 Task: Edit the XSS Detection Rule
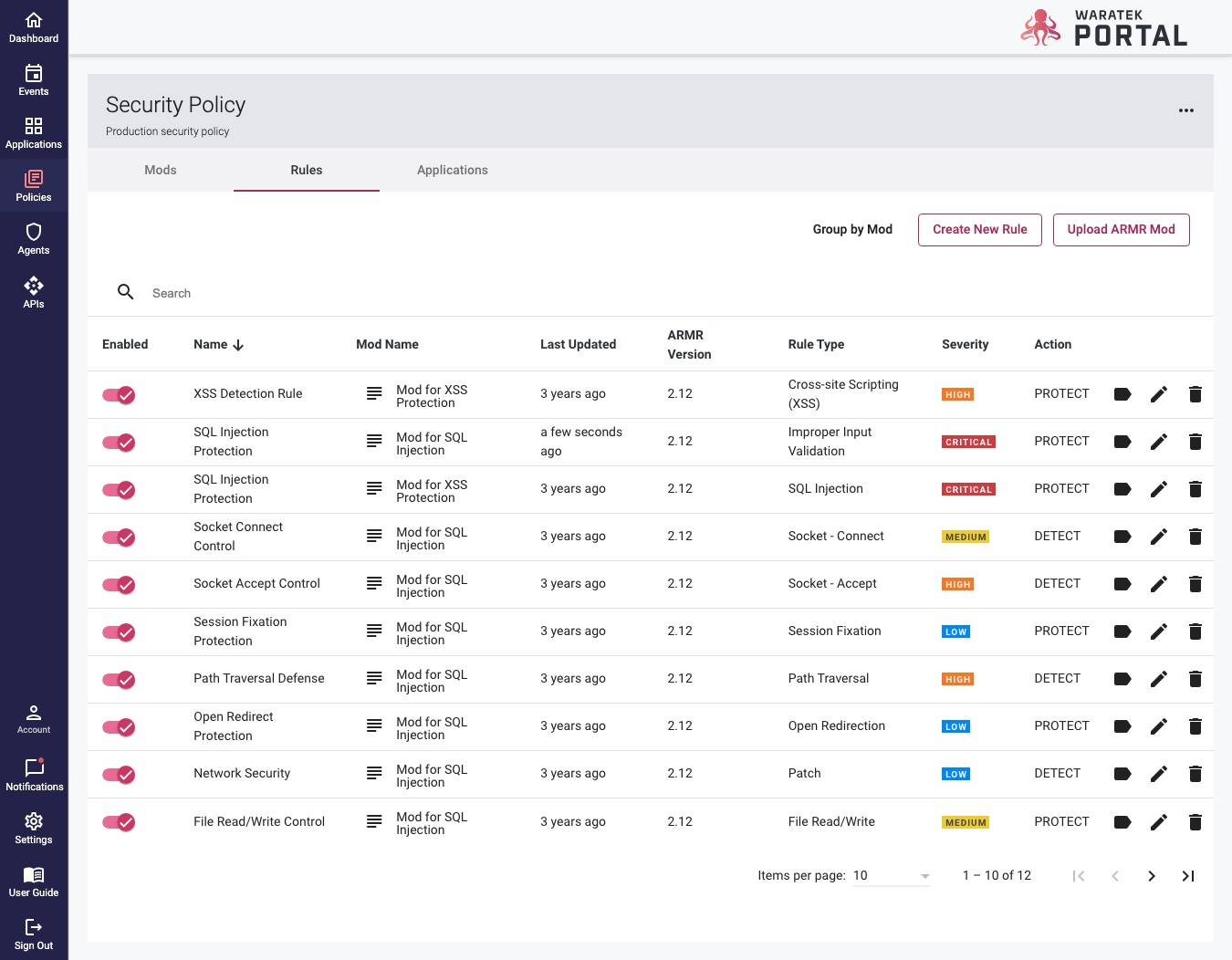pyautogui.click(x=1158, y=394)
